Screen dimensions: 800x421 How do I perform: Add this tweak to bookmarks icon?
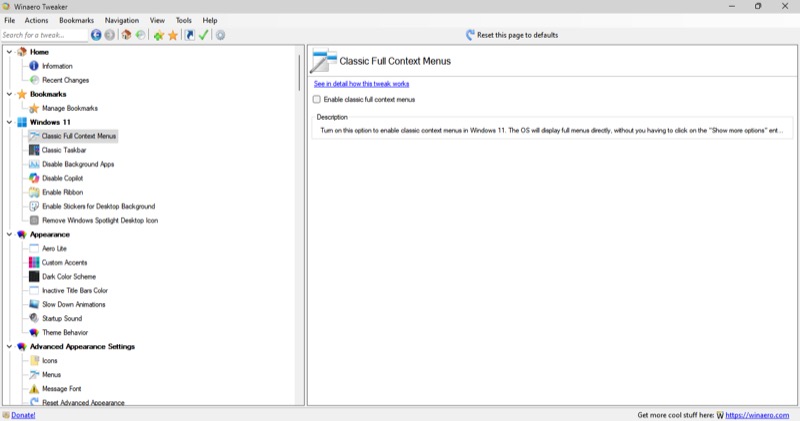159,35
